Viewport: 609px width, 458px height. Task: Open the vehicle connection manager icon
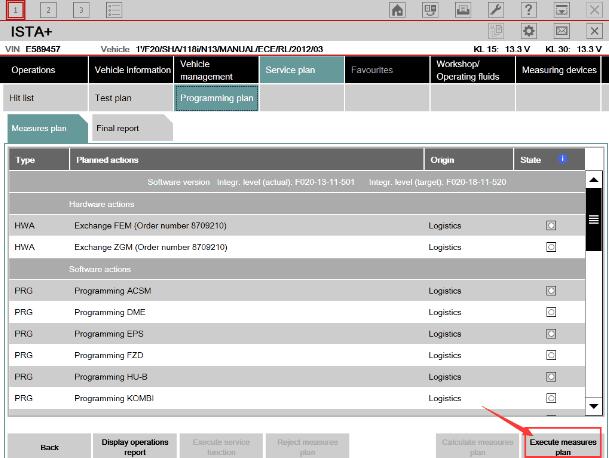click(430, 10)
